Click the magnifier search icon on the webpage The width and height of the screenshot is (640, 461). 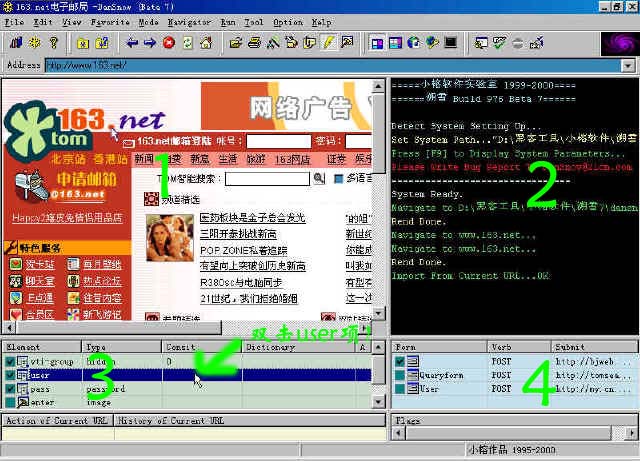tap(319, 178)
